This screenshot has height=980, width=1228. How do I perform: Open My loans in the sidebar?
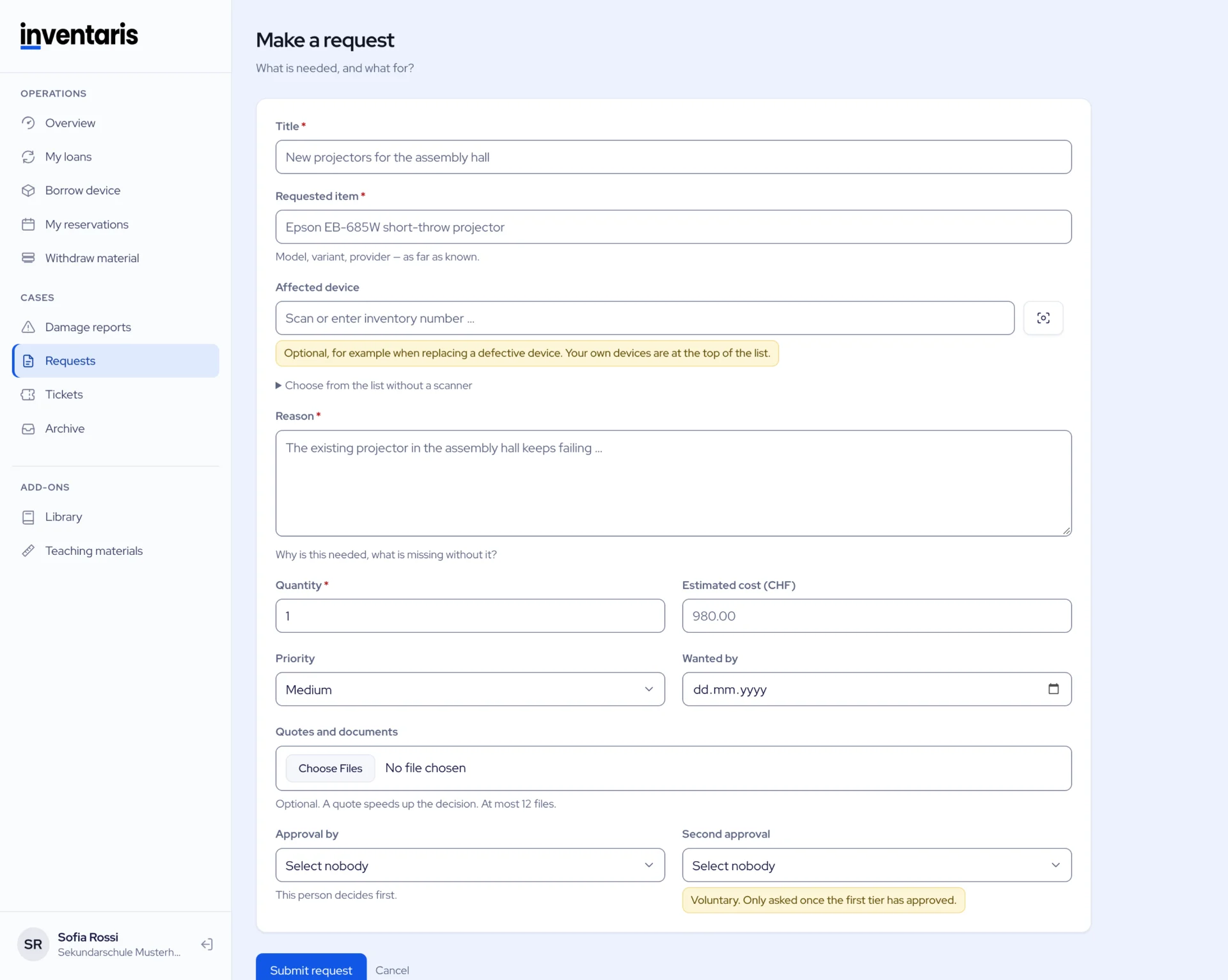116,157
